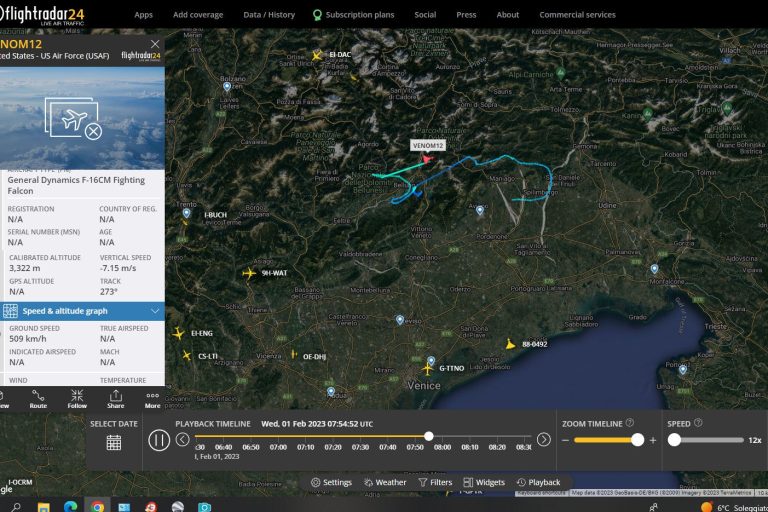Pause the flight playback
This screenshot has width=768, height=512.
point(159,439)
